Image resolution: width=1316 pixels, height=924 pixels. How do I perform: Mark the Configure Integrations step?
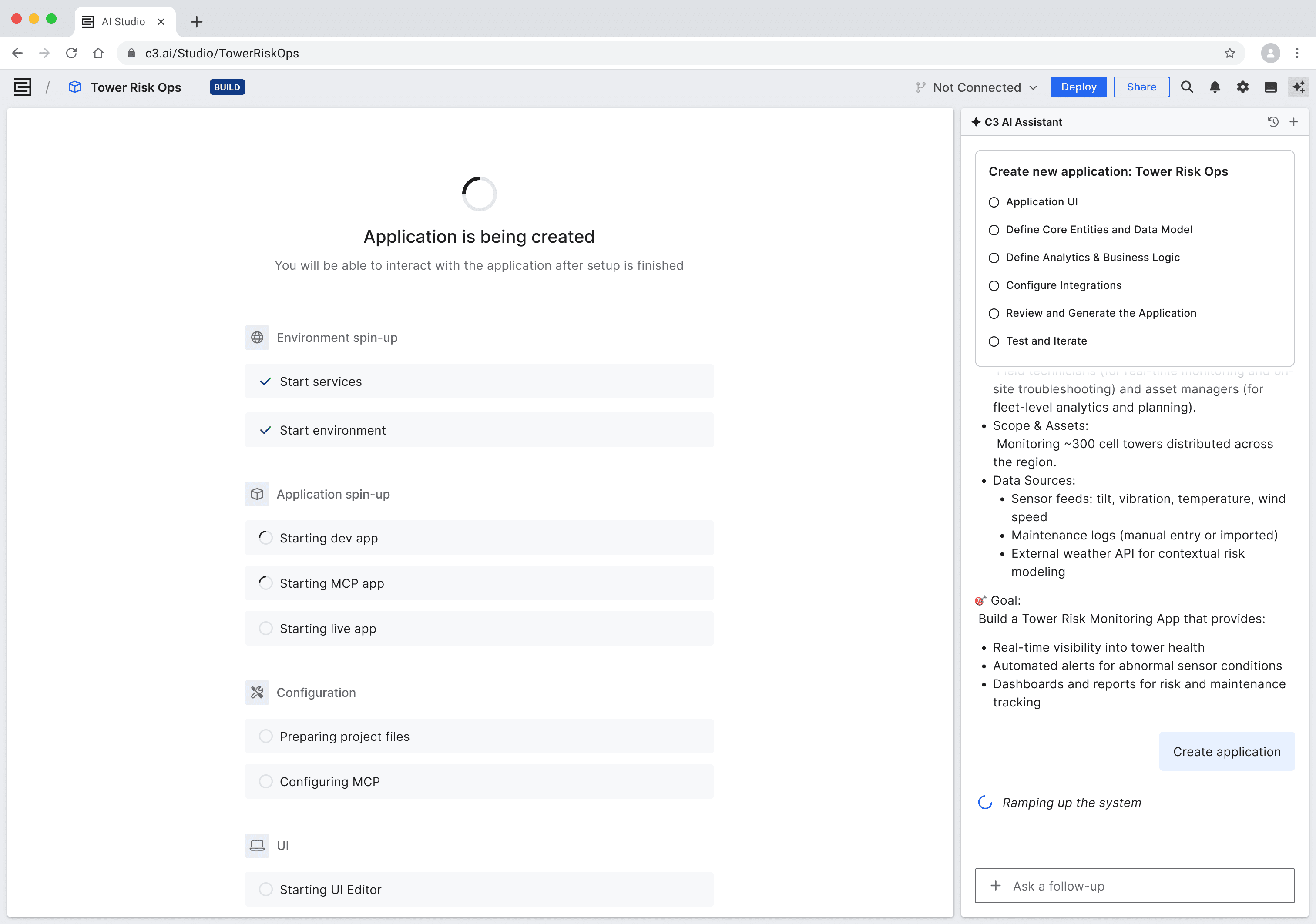pos(994,285)
